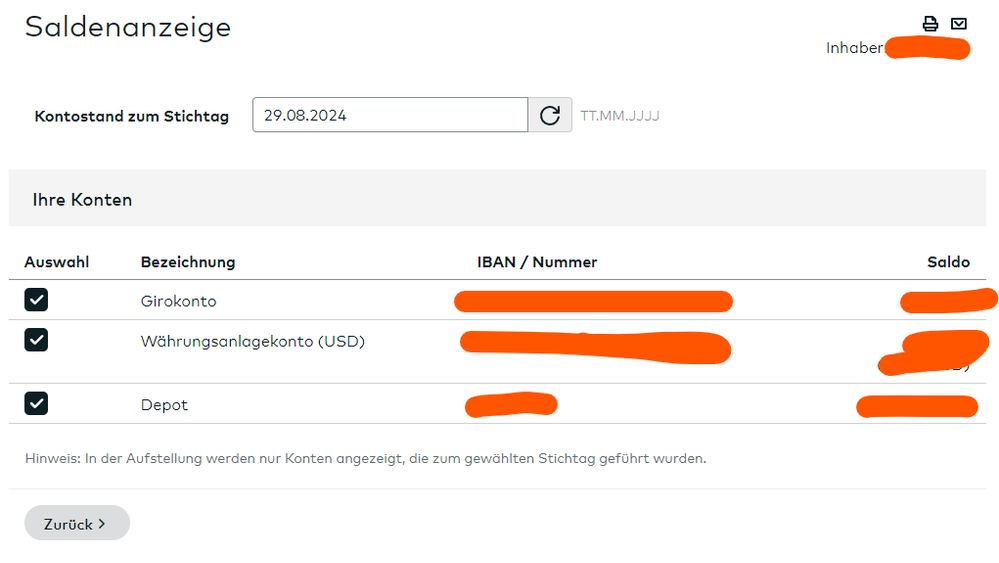Click the Auswahl column header

57,262
